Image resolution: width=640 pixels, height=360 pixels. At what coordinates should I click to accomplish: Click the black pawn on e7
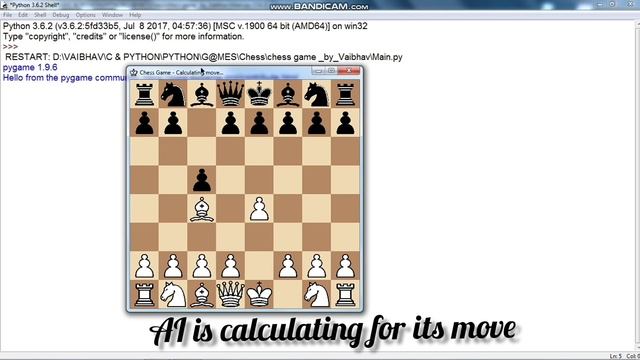coord(259,123)
